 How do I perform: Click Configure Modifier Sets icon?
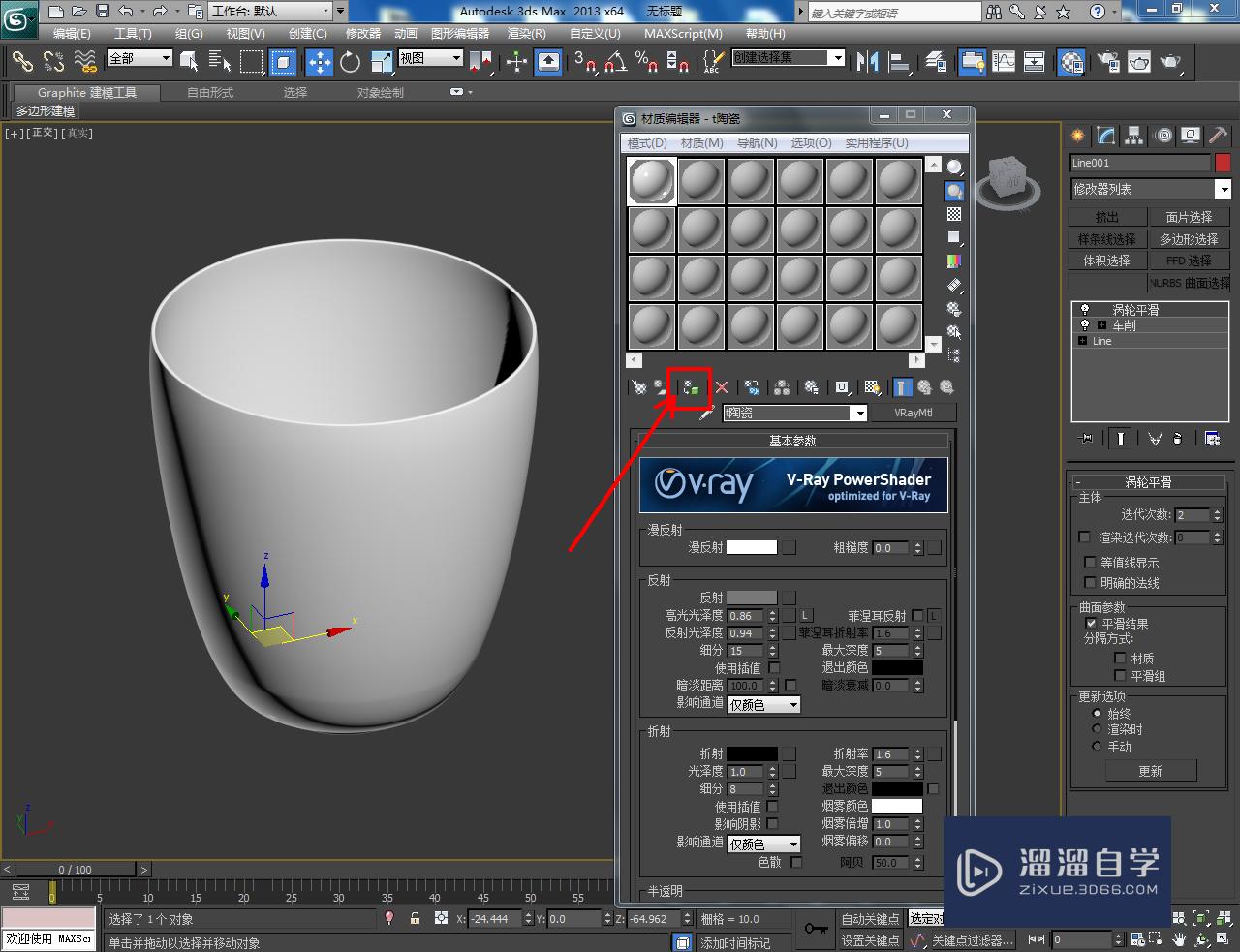point(1212,439)
